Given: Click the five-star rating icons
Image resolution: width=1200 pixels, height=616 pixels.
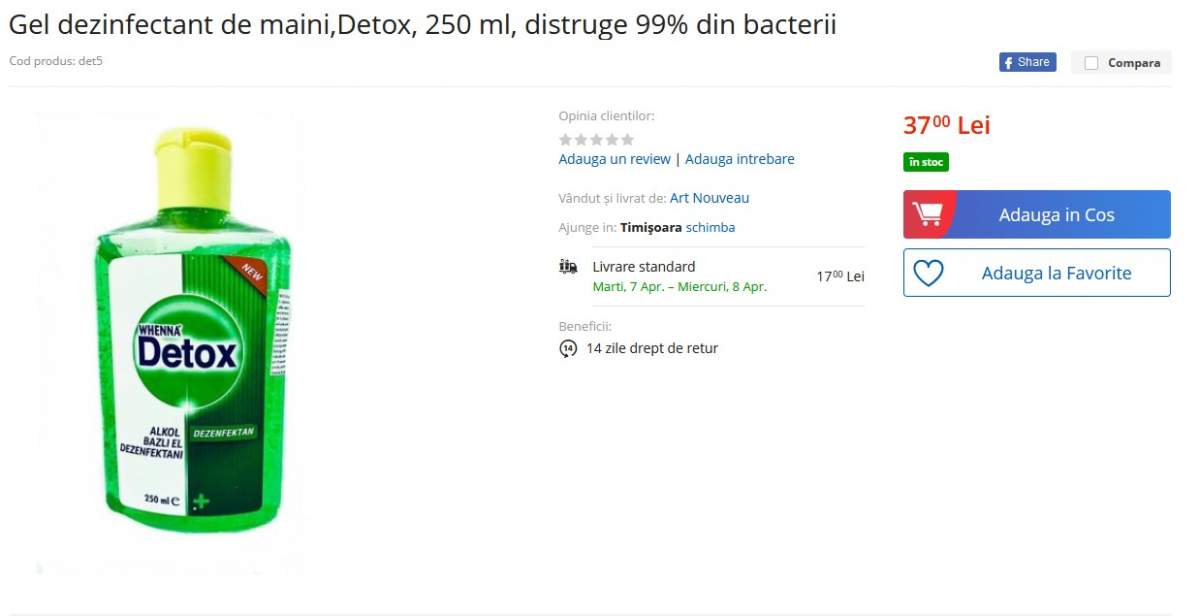Looking at the screenshot, I should 596,140.
